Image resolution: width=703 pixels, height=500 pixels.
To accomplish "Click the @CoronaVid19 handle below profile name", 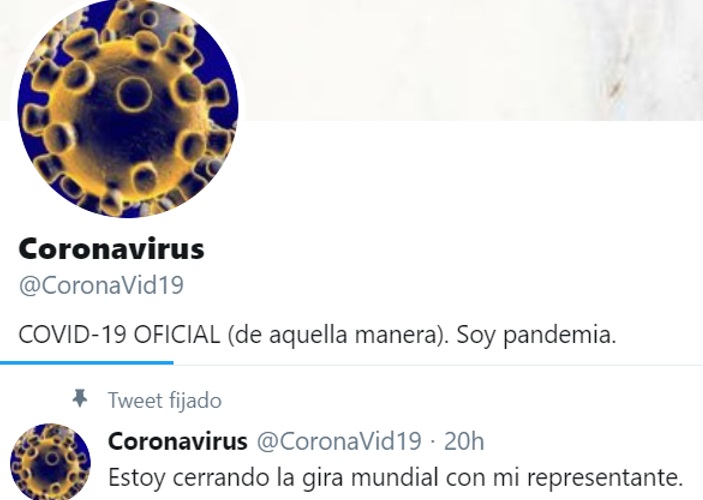I will click(x=101, y=285).
